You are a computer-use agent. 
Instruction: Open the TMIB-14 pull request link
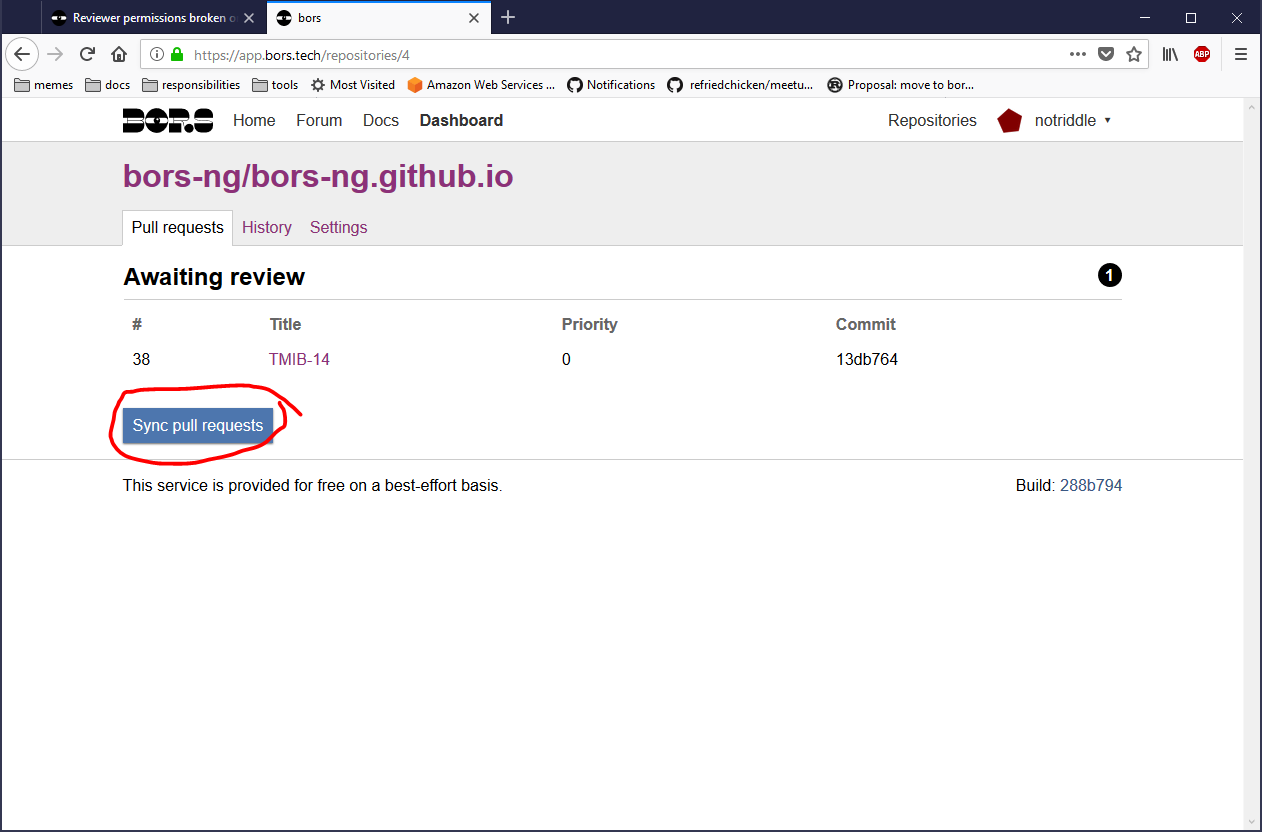tap(299, 360)
